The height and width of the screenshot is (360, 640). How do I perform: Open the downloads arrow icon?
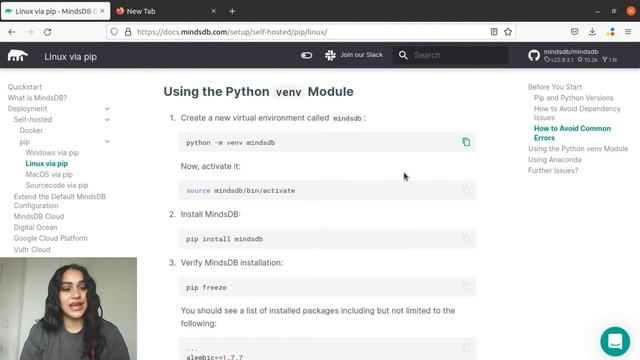(592, 32)
